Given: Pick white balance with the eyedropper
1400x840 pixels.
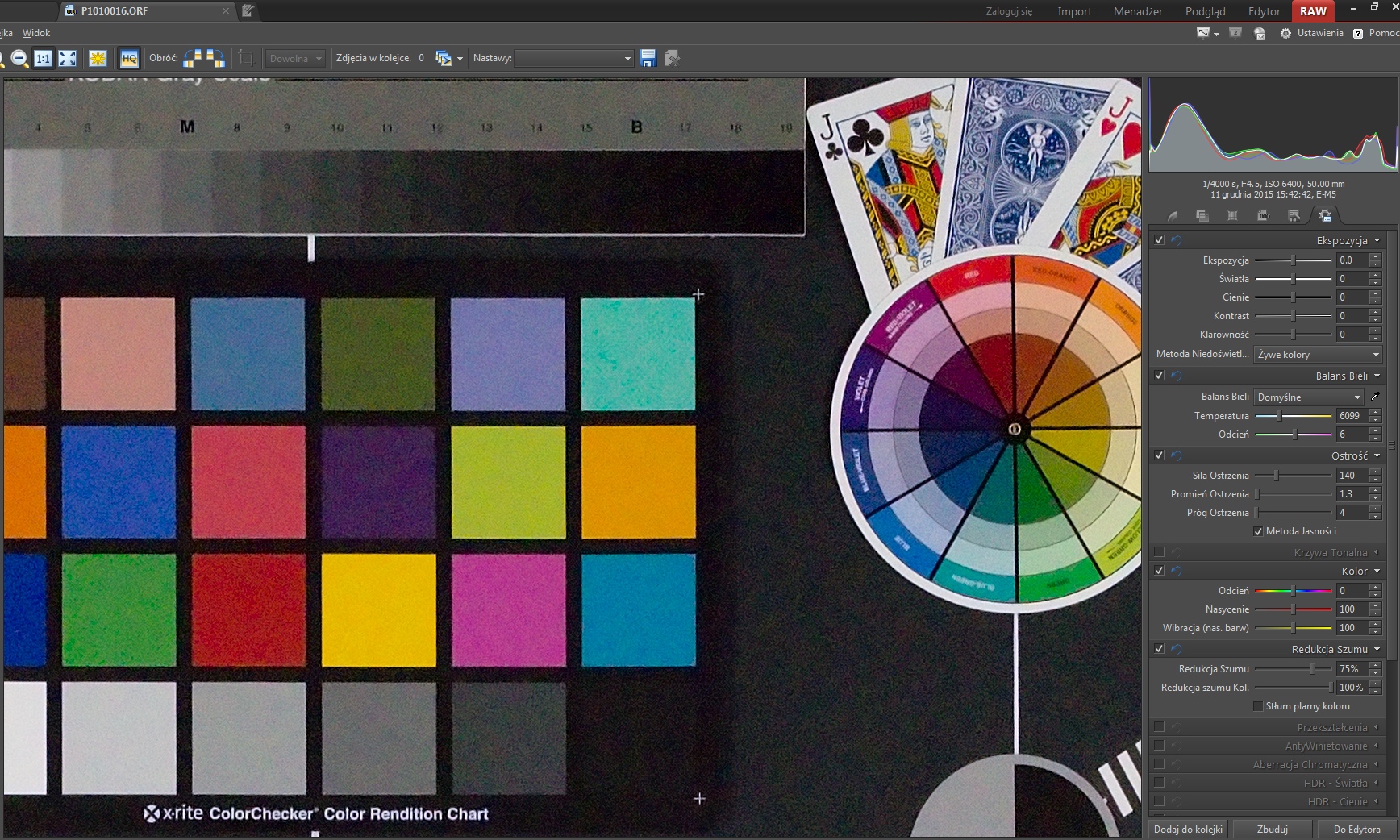Looking at the screenshot, I should coord(1375,397).
